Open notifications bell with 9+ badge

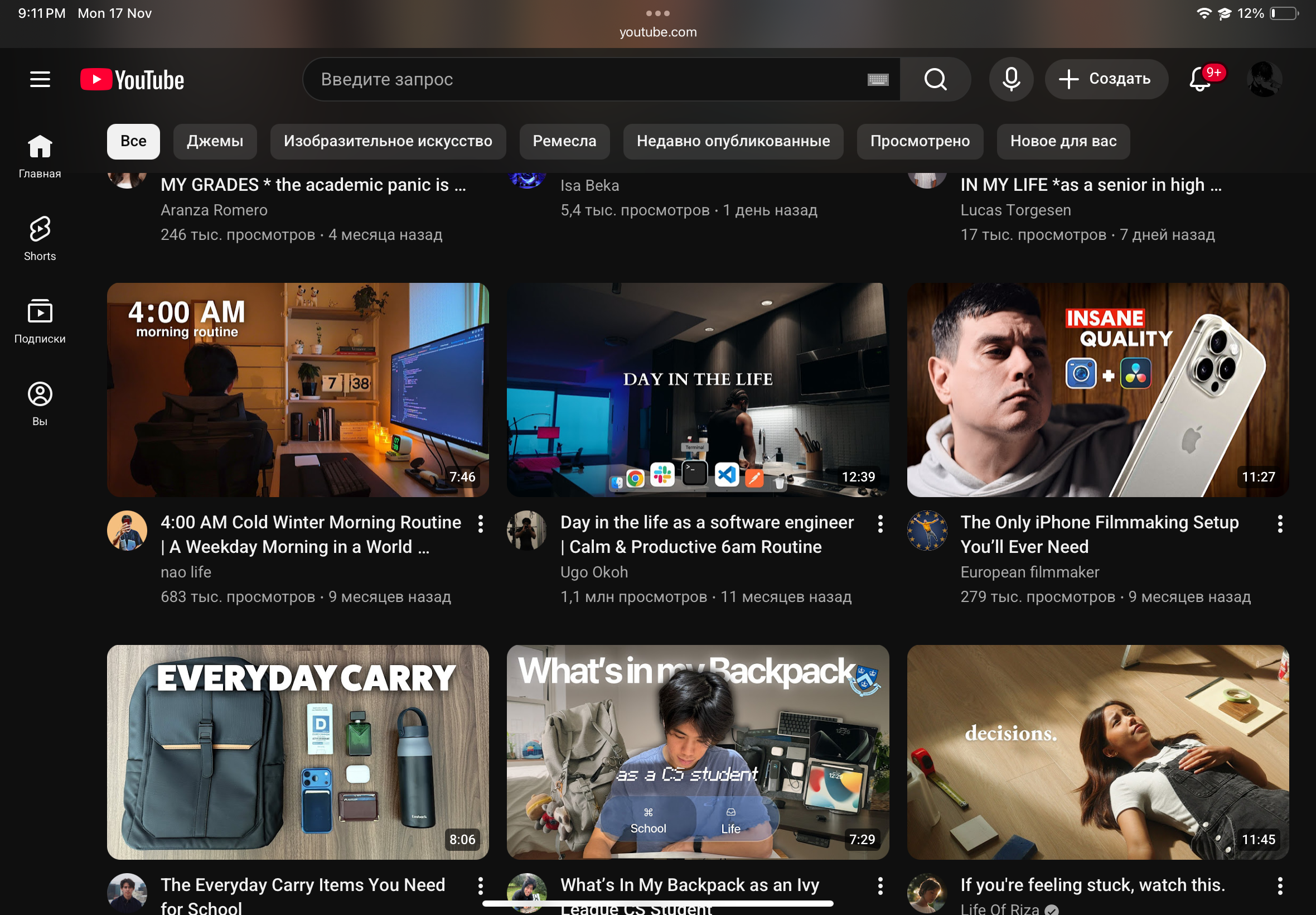[1200, 79]
